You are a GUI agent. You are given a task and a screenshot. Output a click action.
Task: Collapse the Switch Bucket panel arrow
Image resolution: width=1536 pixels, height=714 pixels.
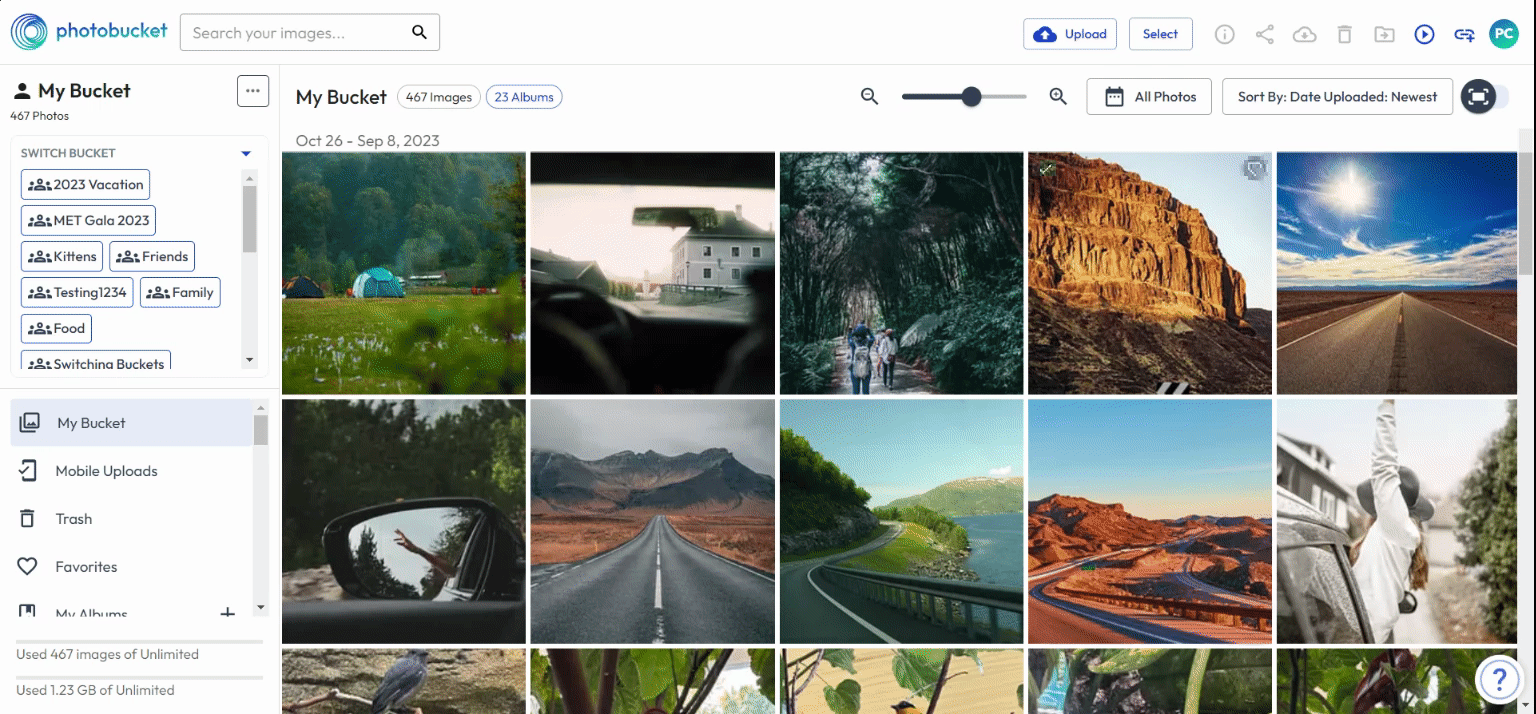coord(246,153)
